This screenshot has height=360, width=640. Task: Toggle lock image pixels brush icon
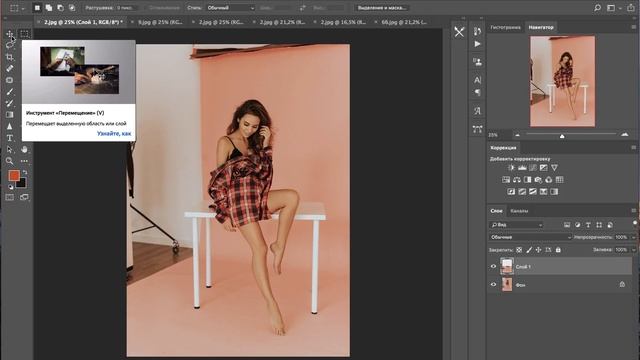[x=529, y=249]
